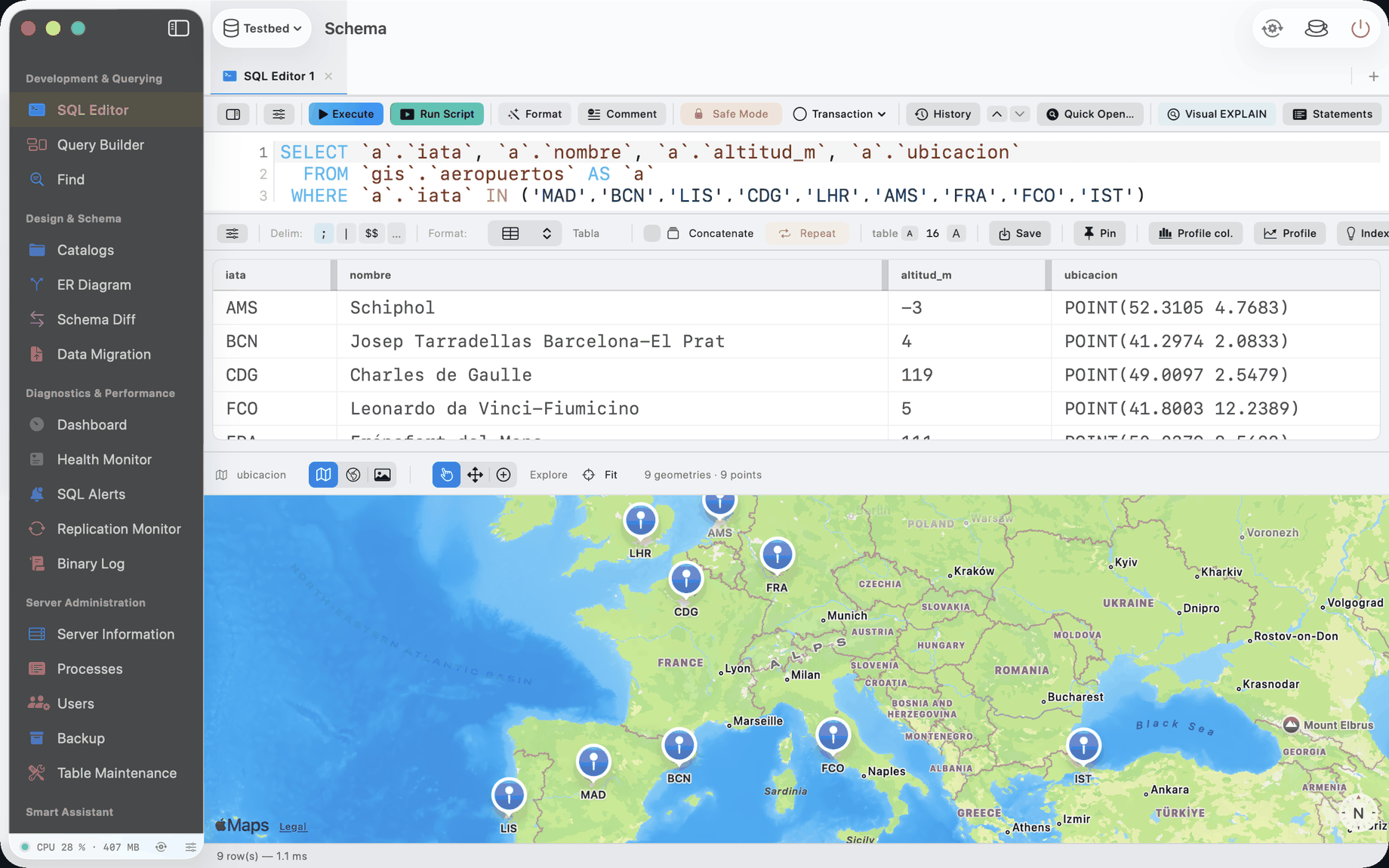This screenshot has height=868, width=1389.
Task: Open result options sliders icon
Action: [233, 233]
